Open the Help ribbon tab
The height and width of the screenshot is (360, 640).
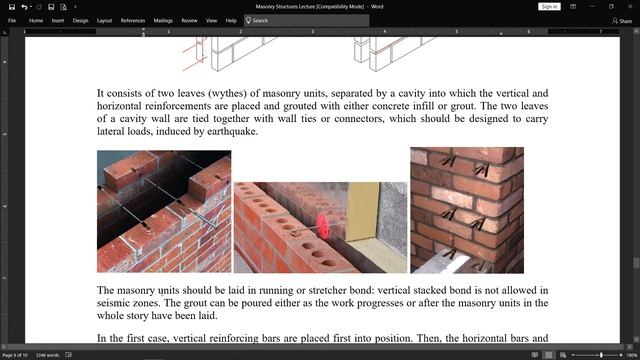(x=231, y=20)
